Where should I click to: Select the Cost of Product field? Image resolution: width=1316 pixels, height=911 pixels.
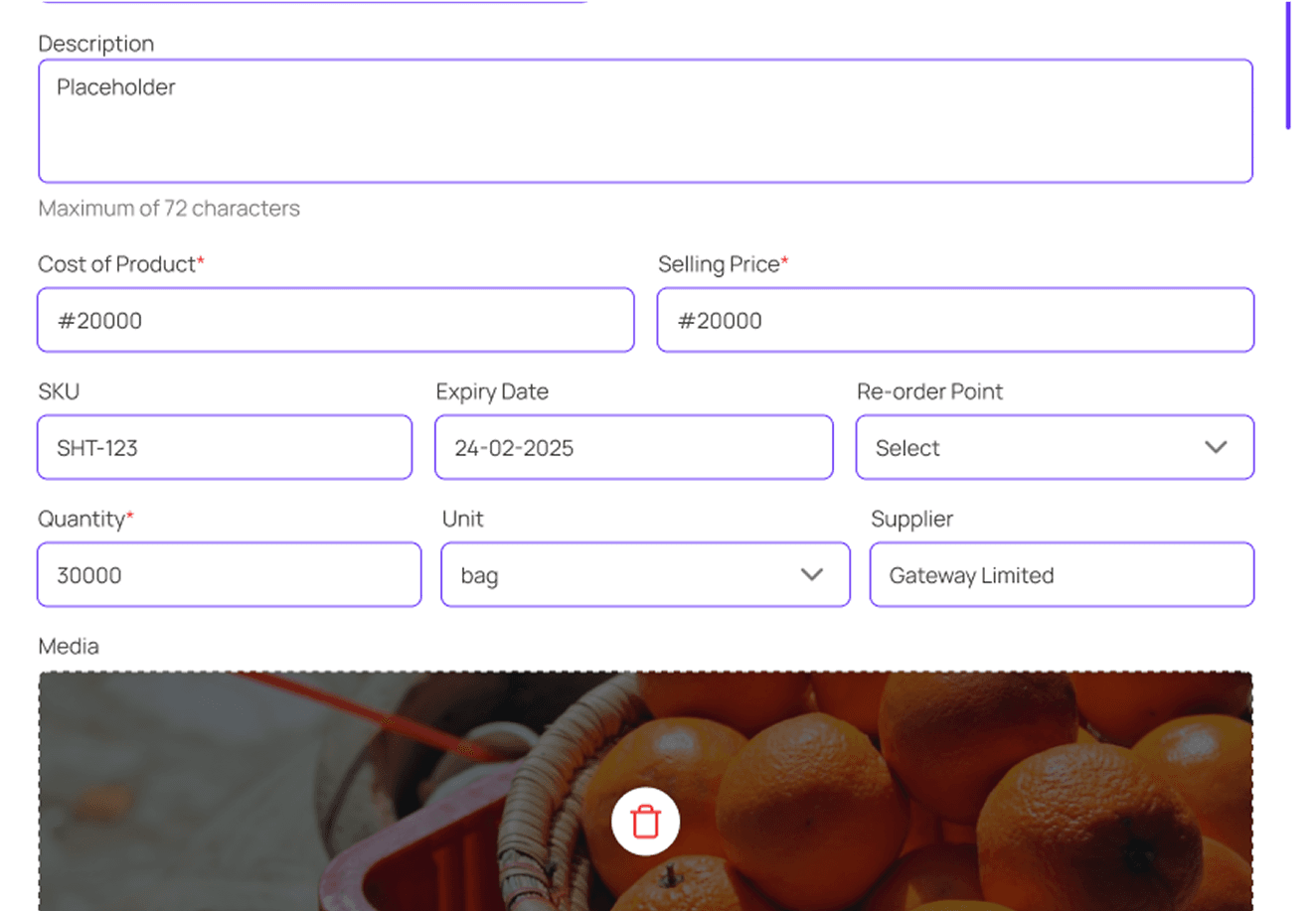336,320
